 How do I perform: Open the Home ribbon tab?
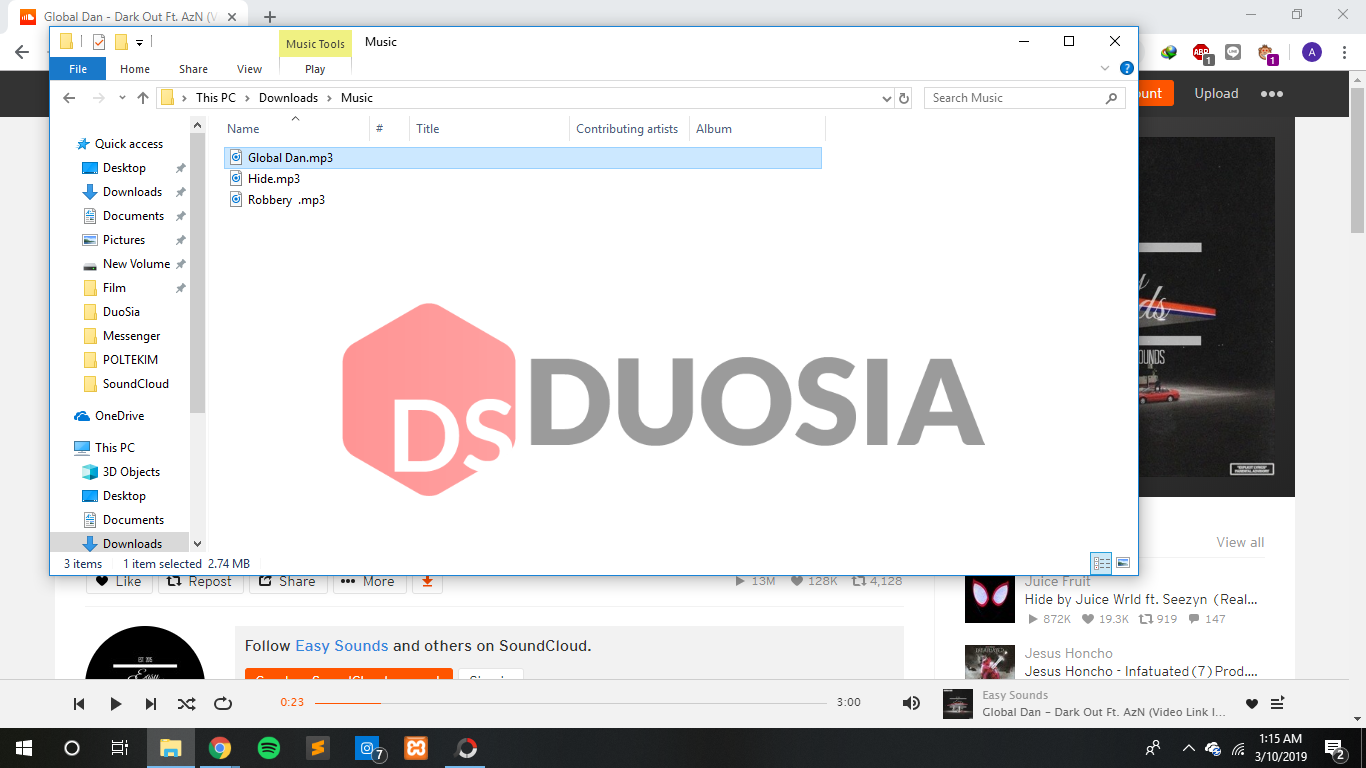(x=135, y=69)
